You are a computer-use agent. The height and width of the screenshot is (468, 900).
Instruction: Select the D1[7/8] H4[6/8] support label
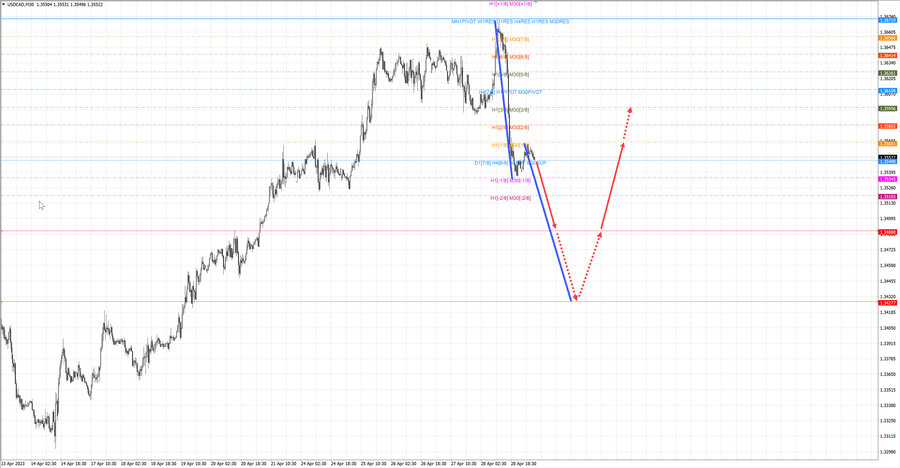(x=491, y=163)
